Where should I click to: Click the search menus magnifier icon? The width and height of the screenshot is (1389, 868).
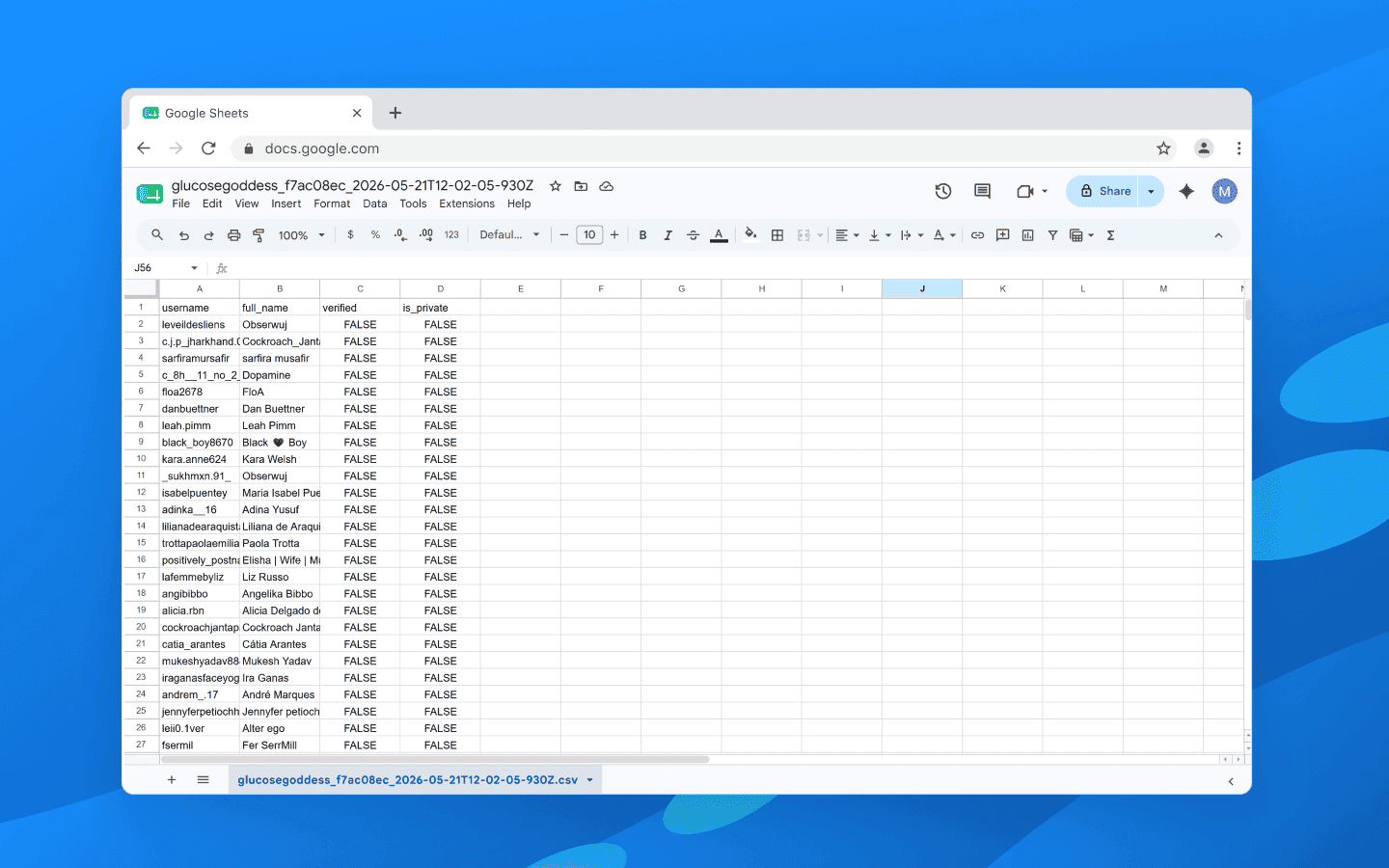click(x=157, y=234)
